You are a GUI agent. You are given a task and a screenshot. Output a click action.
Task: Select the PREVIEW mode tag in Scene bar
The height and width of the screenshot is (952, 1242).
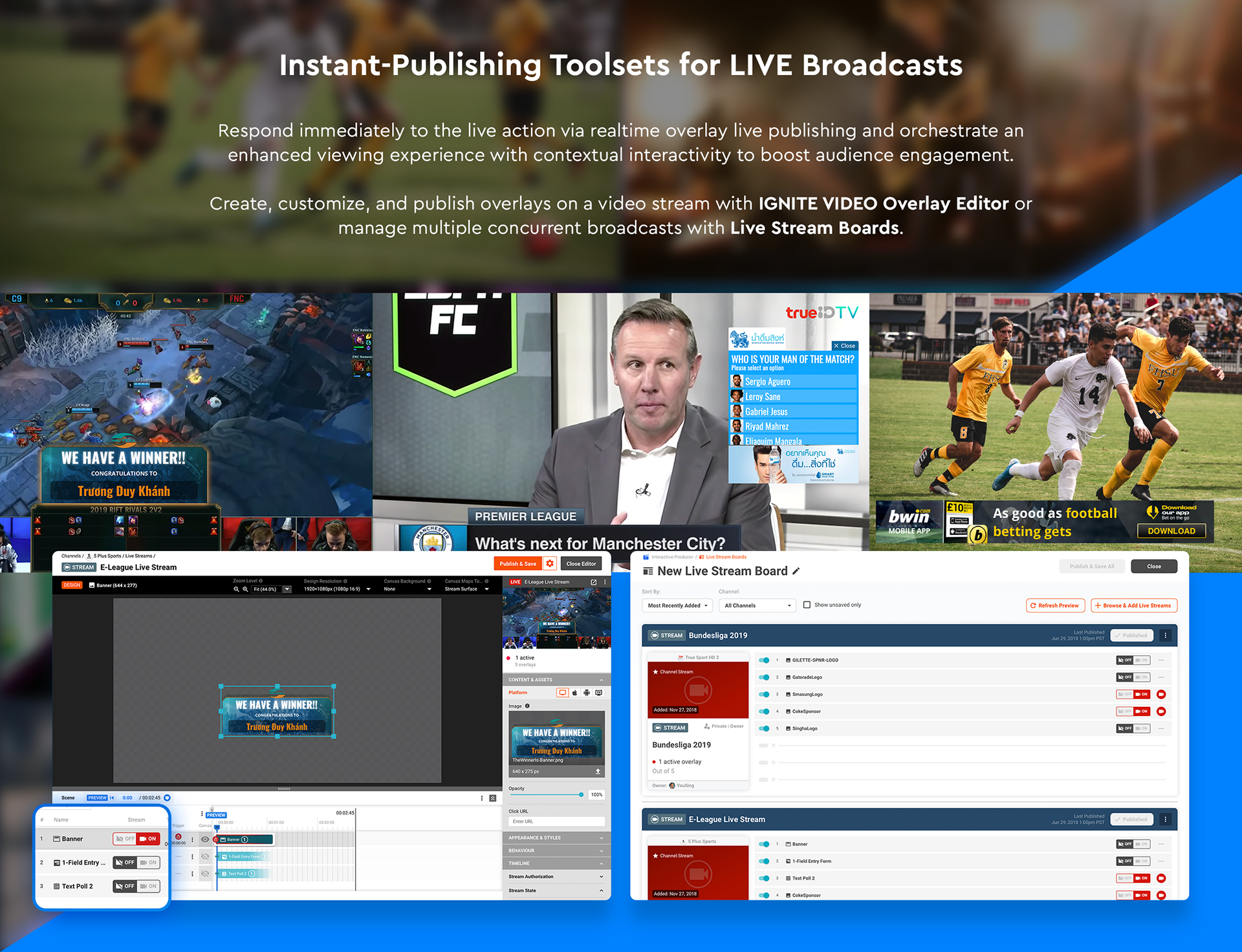[97, 797]
